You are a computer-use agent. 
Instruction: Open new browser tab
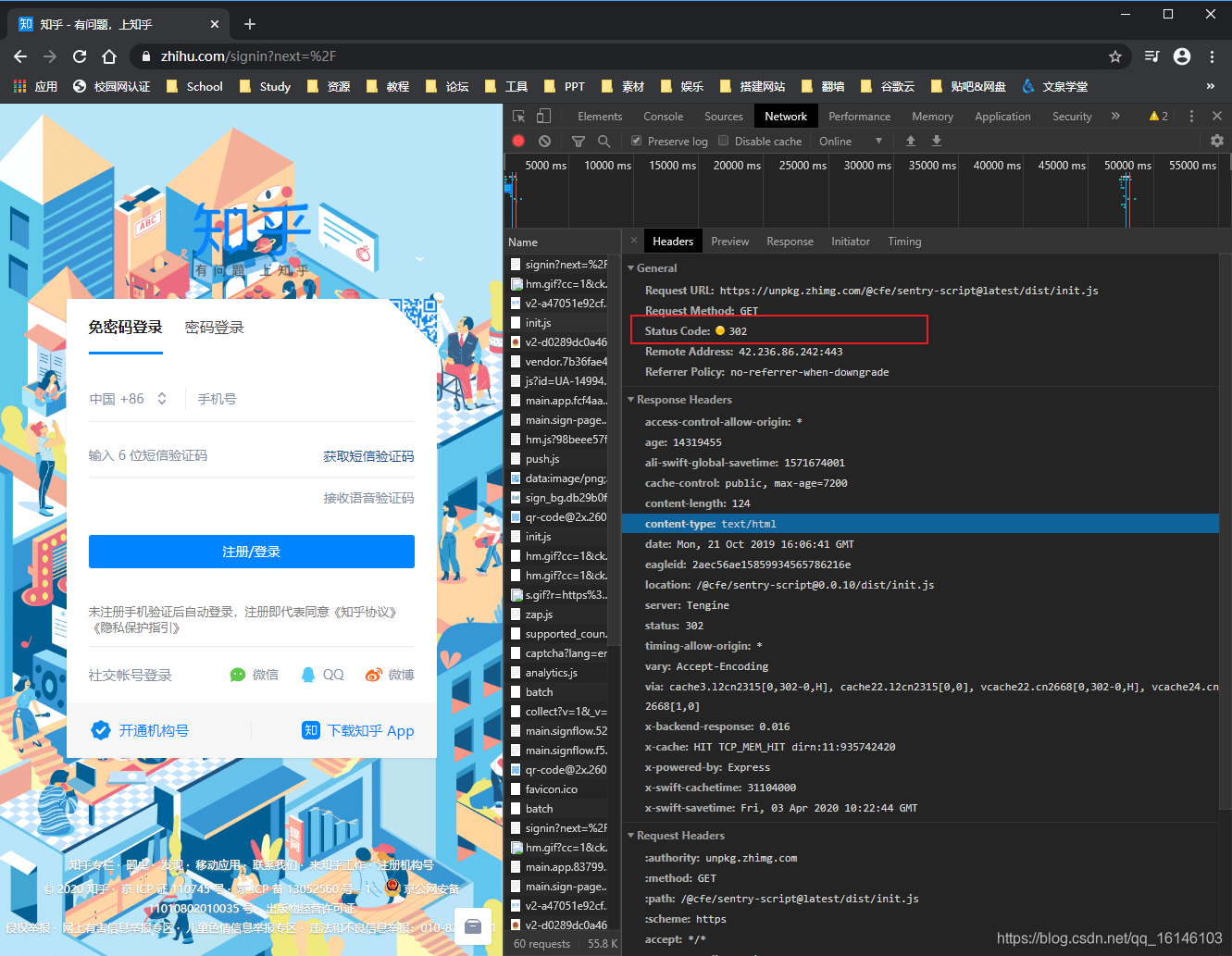click(x=250, y=24)
